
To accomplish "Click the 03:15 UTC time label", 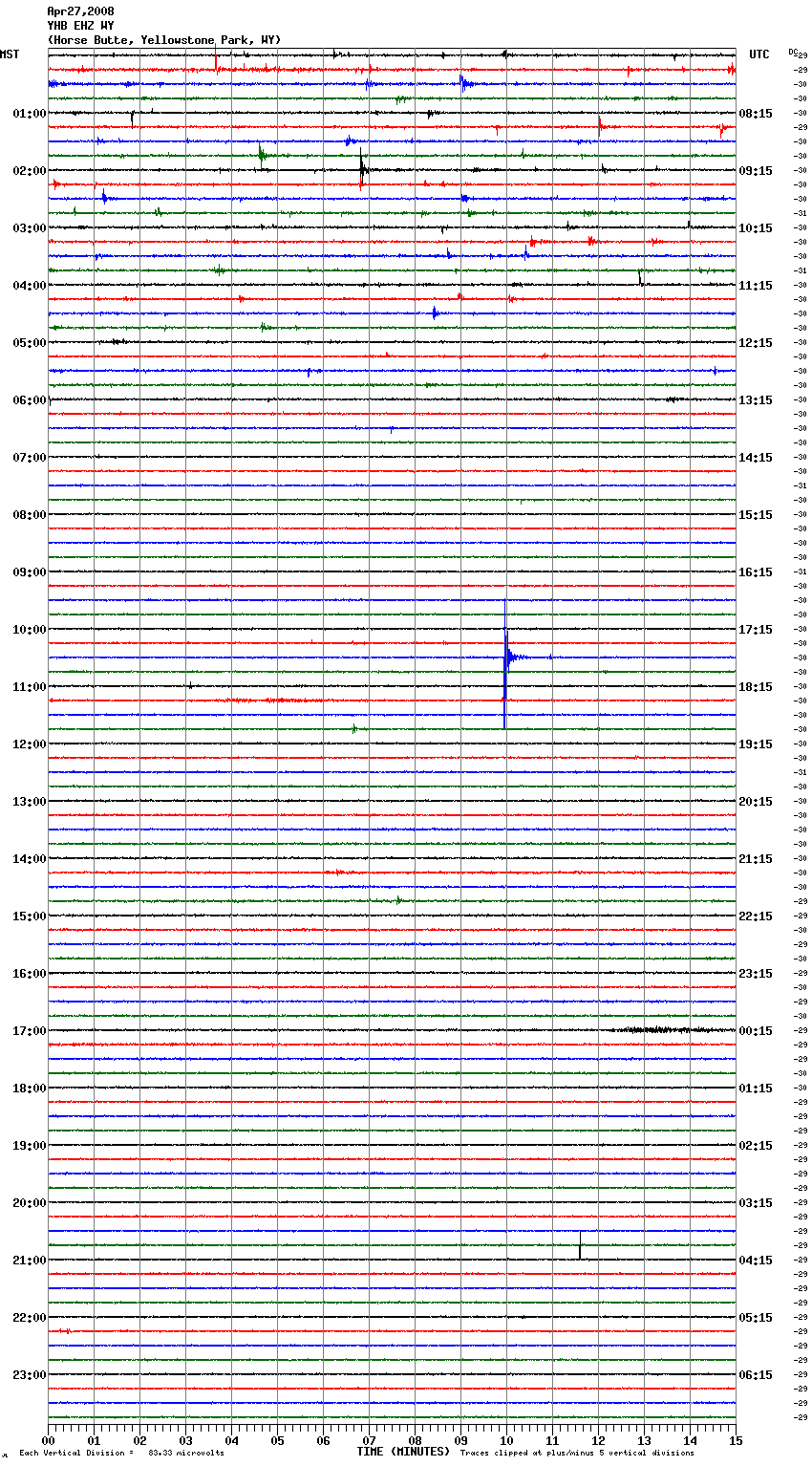I will [x=756, y=1203].
